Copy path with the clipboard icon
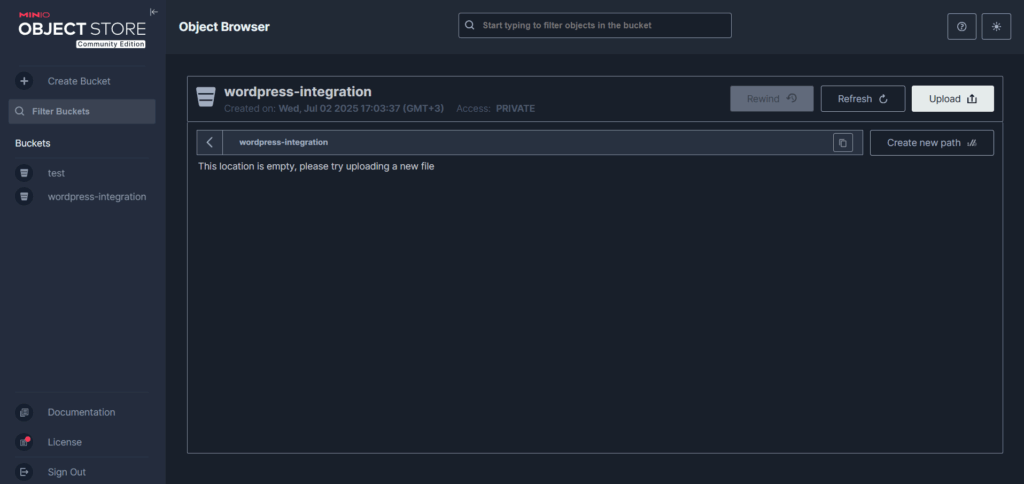Viewport: 1024px width, 484px height. click(842, 143)
